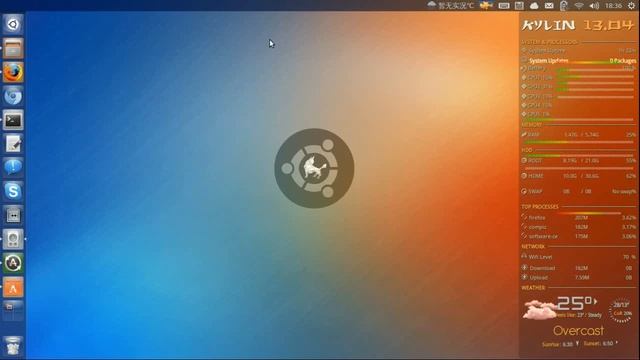Click the compiz process row
The image size is (640, 360).
click(x=578, y=227)
